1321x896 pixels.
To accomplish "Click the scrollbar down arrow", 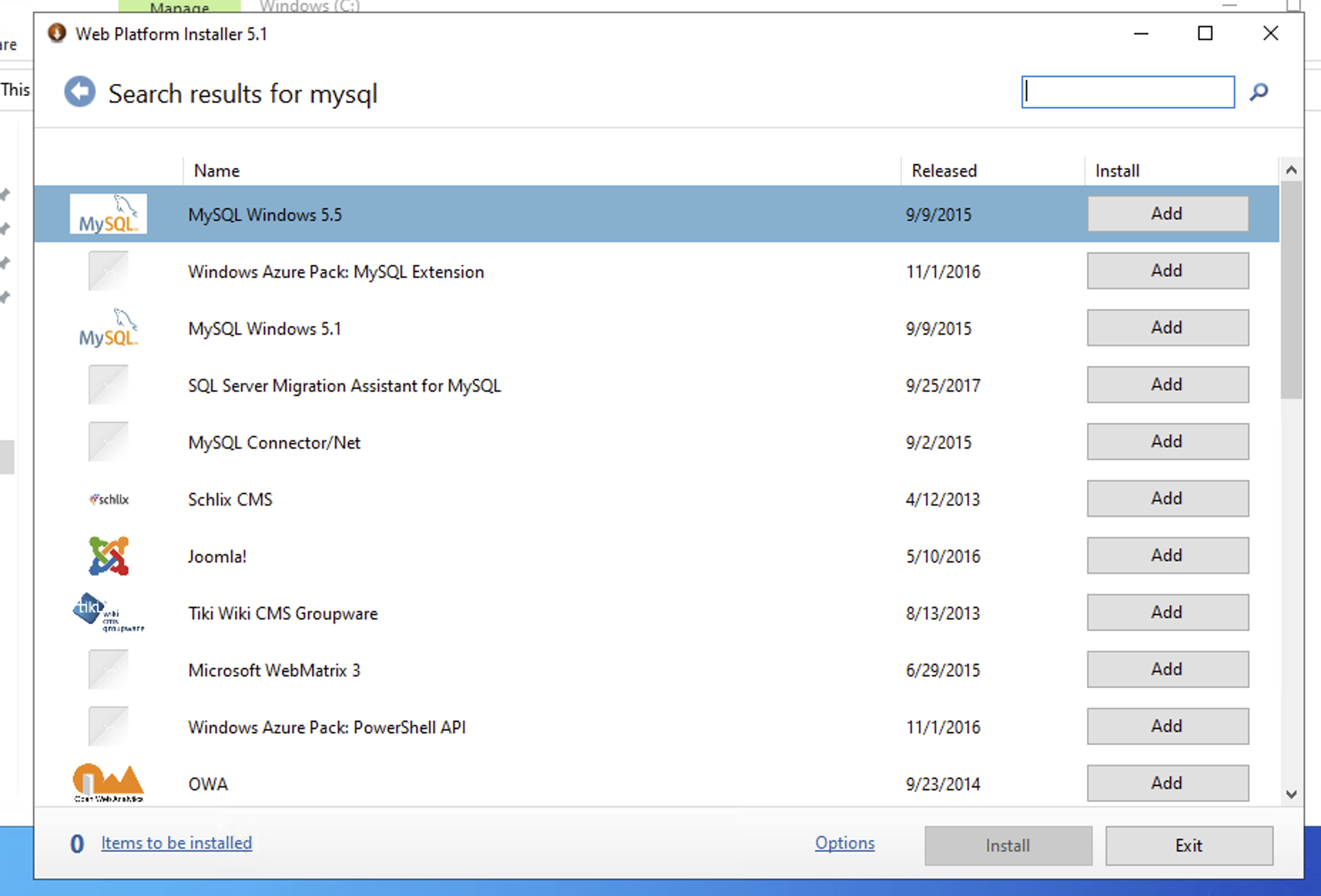I will [x=1291, y=794].
